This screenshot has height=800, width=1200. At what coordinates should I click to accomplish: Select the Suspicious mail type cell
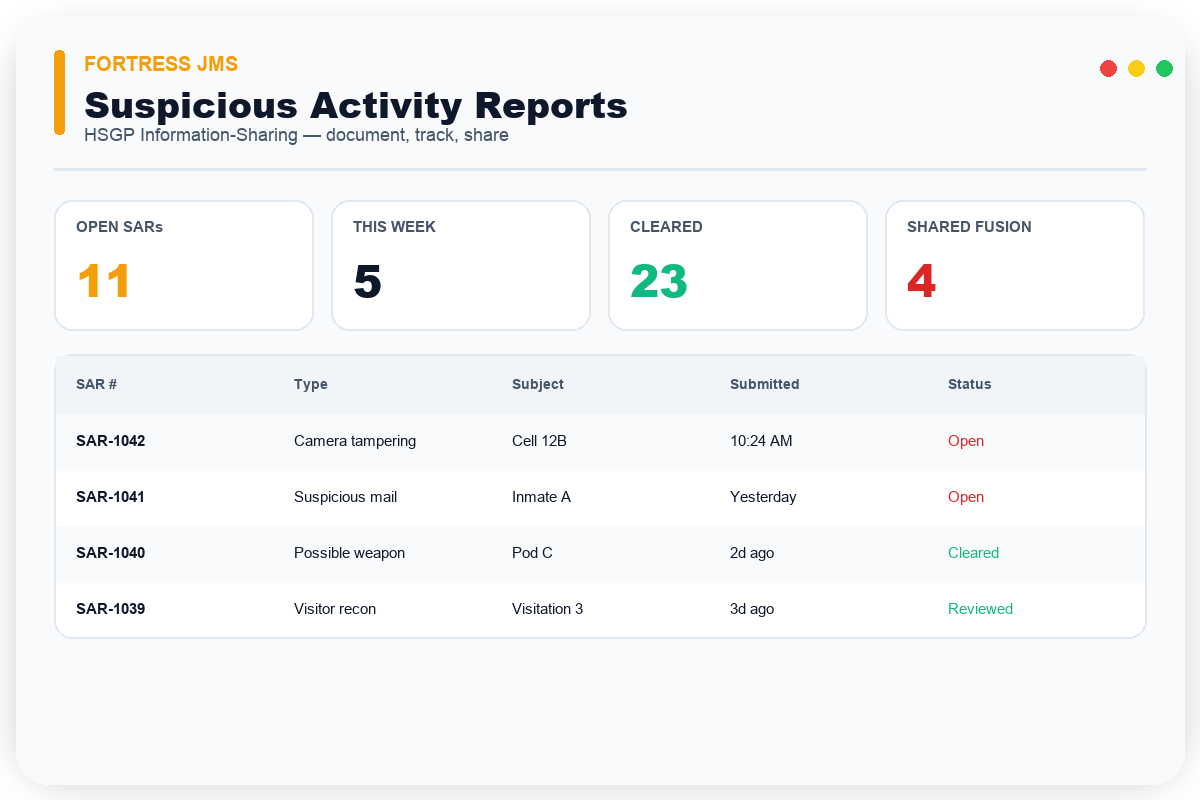pyautogui.click(x=346, y=497)
